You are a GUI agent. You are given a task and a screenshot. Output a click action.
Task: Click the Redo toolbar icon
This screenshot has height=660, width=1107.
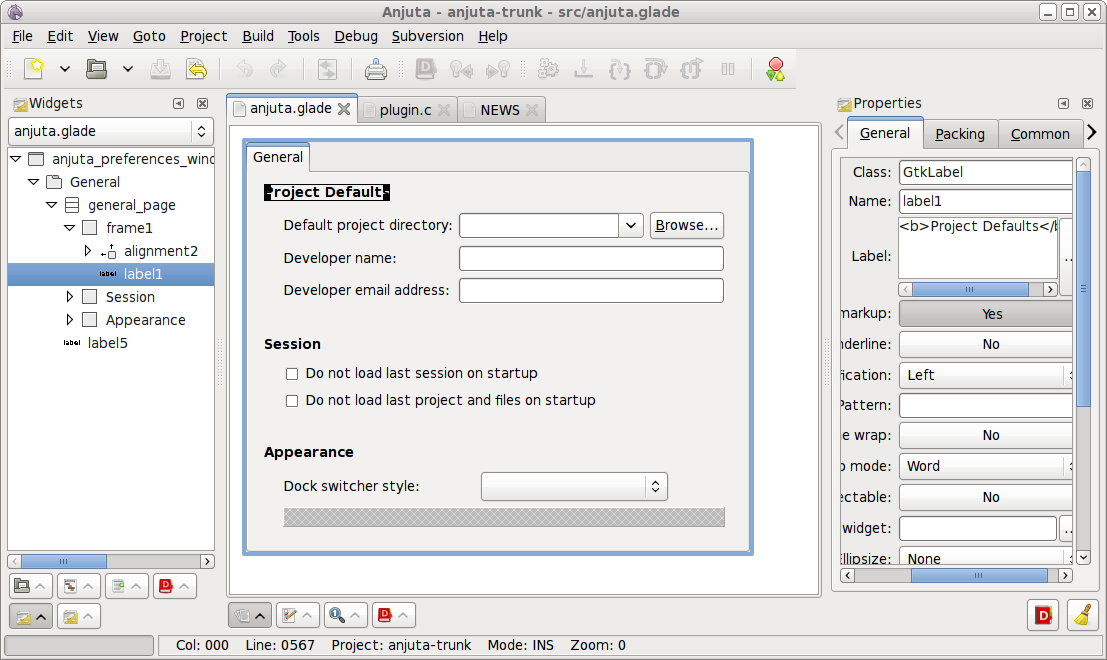[278, 68]
